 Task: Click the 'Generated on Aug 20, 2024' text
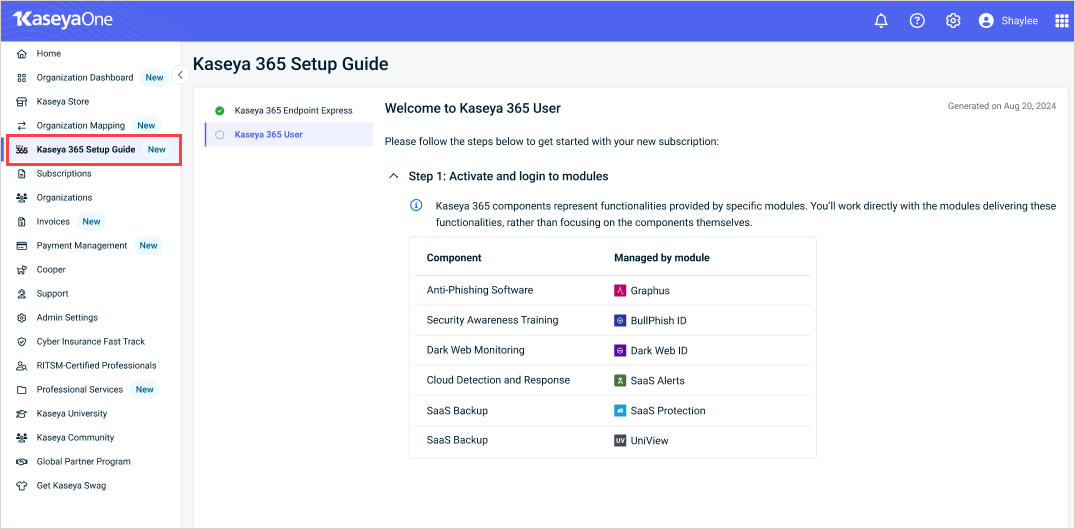click(x=1002, y=106)
